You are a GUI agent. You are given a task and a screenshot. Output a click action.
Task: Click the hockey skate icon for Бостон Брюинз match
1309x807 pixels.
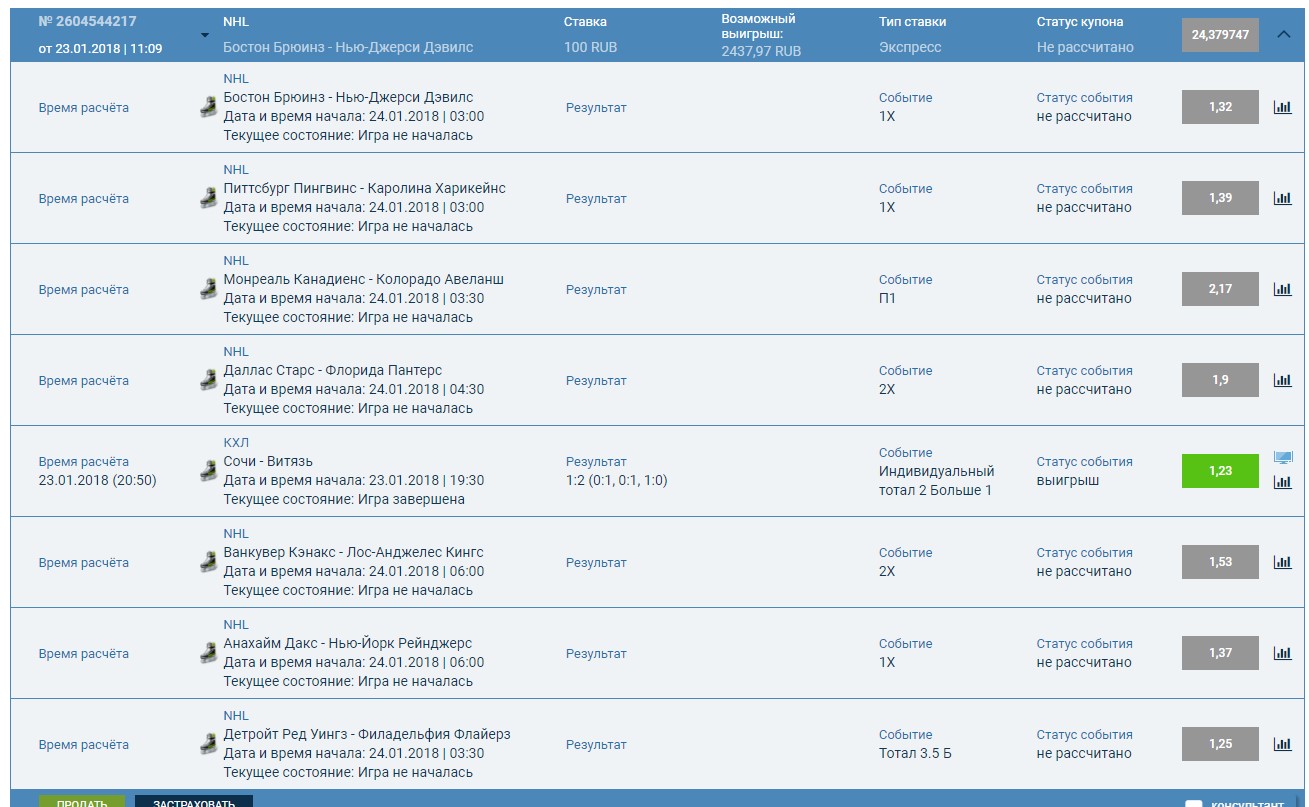point(208,107)
